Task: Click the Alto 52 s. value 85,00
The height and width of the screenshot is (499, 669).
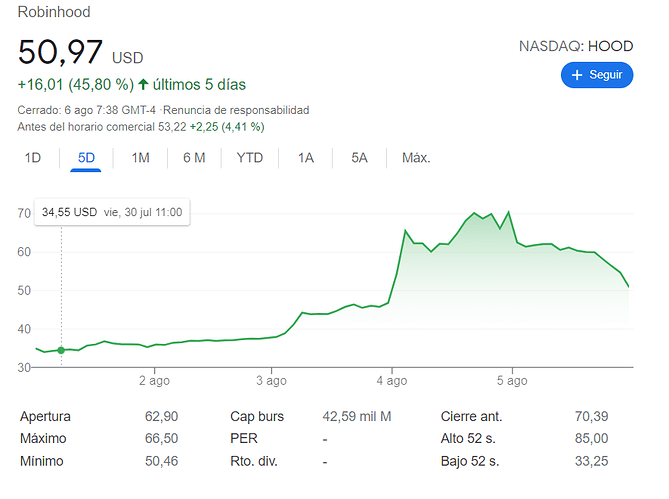Action: click(591, 438)
